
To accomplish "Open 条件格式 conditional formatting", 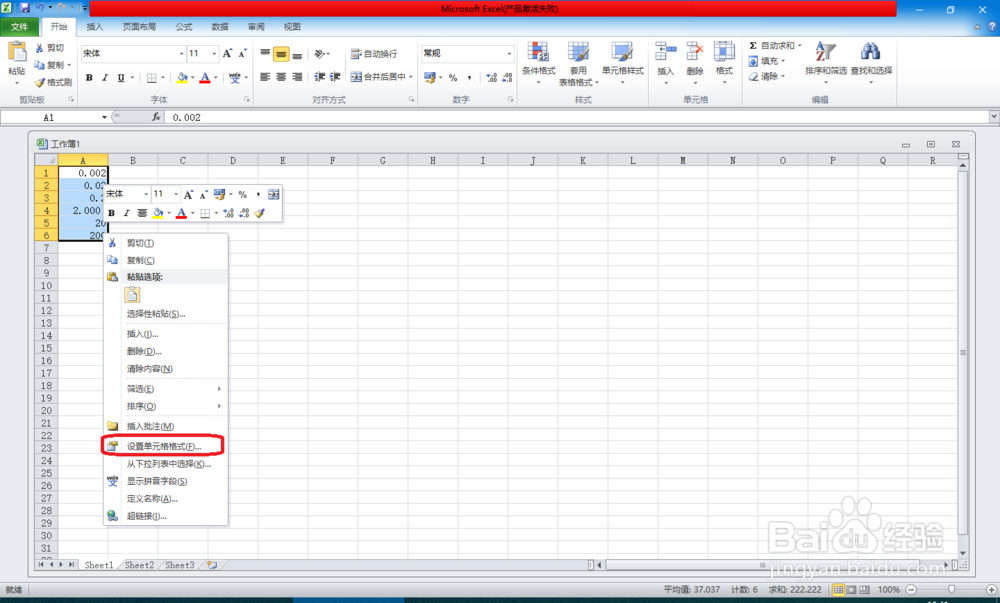I will [538, 63].
